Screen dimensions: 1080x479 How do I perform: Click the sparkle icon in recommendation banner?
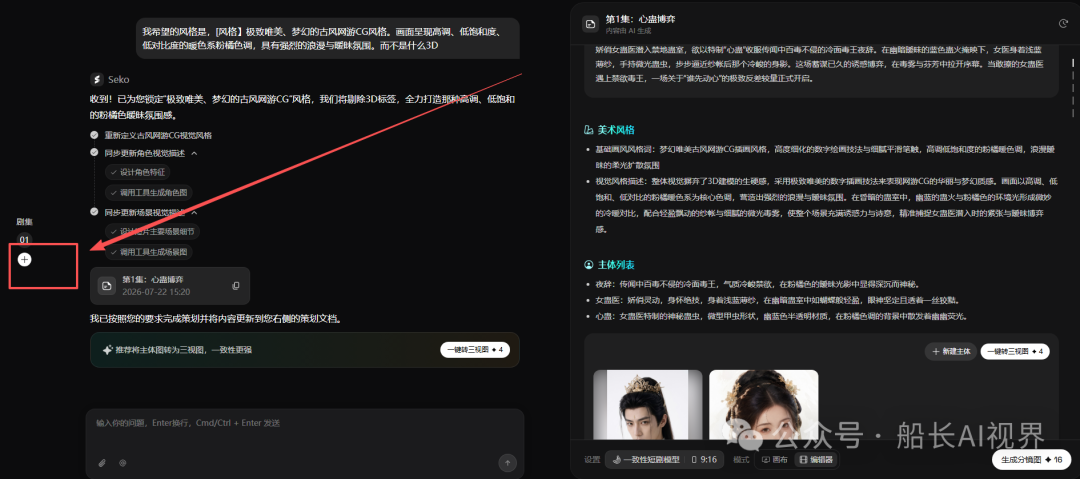pos(107,350)
